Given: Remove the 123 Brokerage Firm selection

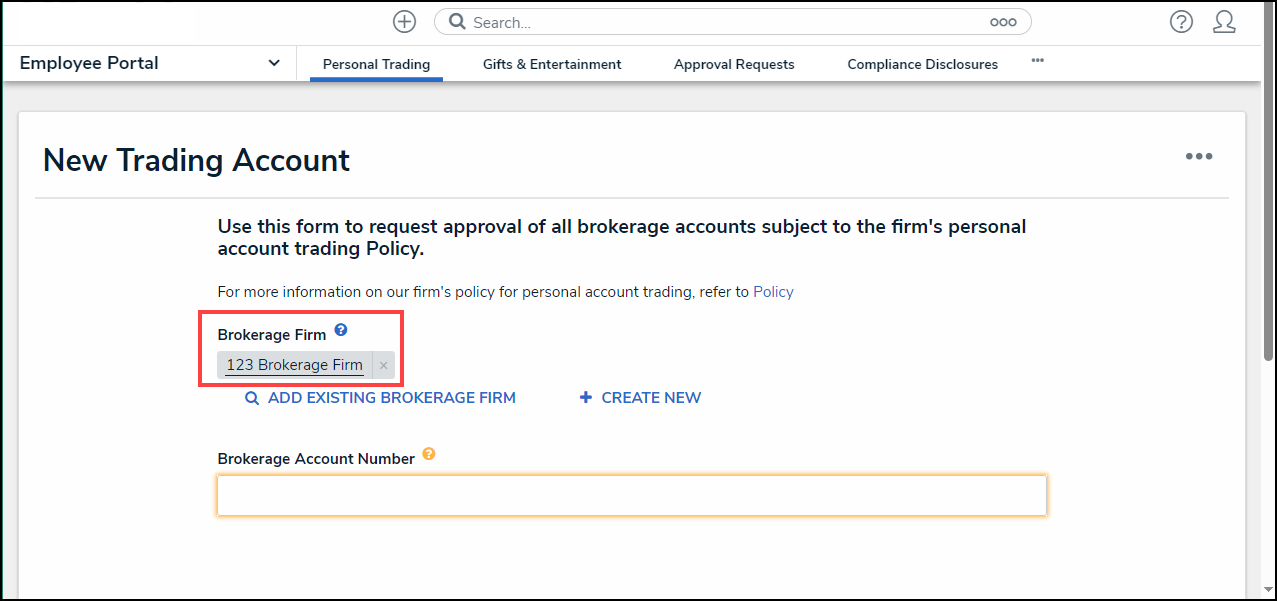Looking at the screenshot, I should [x=383, y=366].
